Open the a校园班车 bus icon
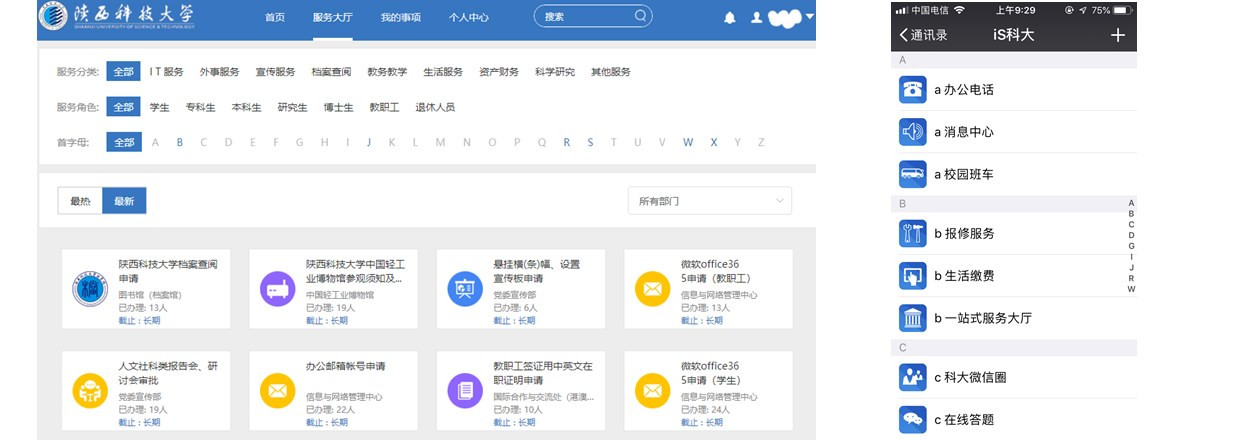Image resolution: width=1244 pixels, height=440 pixels. pyautogui.click(x=912, y=175)
